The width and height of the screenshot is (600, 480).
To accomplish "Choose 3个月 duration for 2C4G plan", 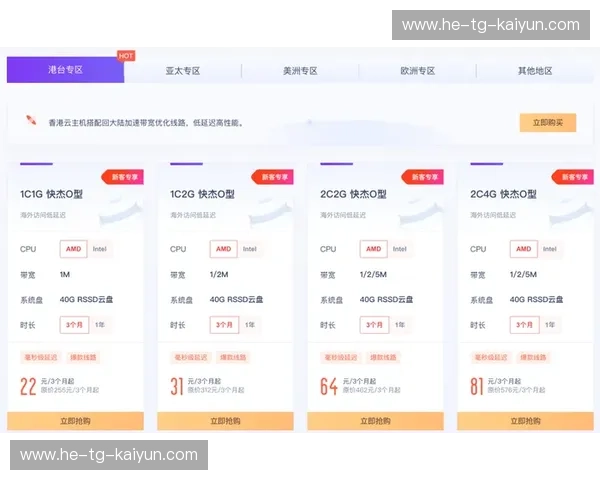I will tap(524, 325).
